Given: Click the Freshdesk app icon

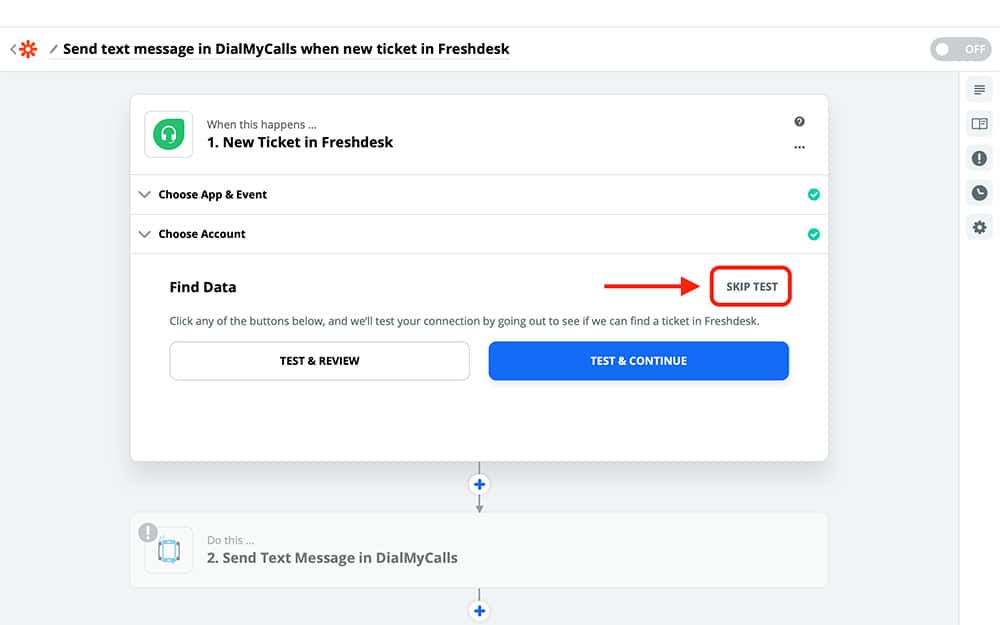Looking at the screenshot, I should tap(169, 134).
